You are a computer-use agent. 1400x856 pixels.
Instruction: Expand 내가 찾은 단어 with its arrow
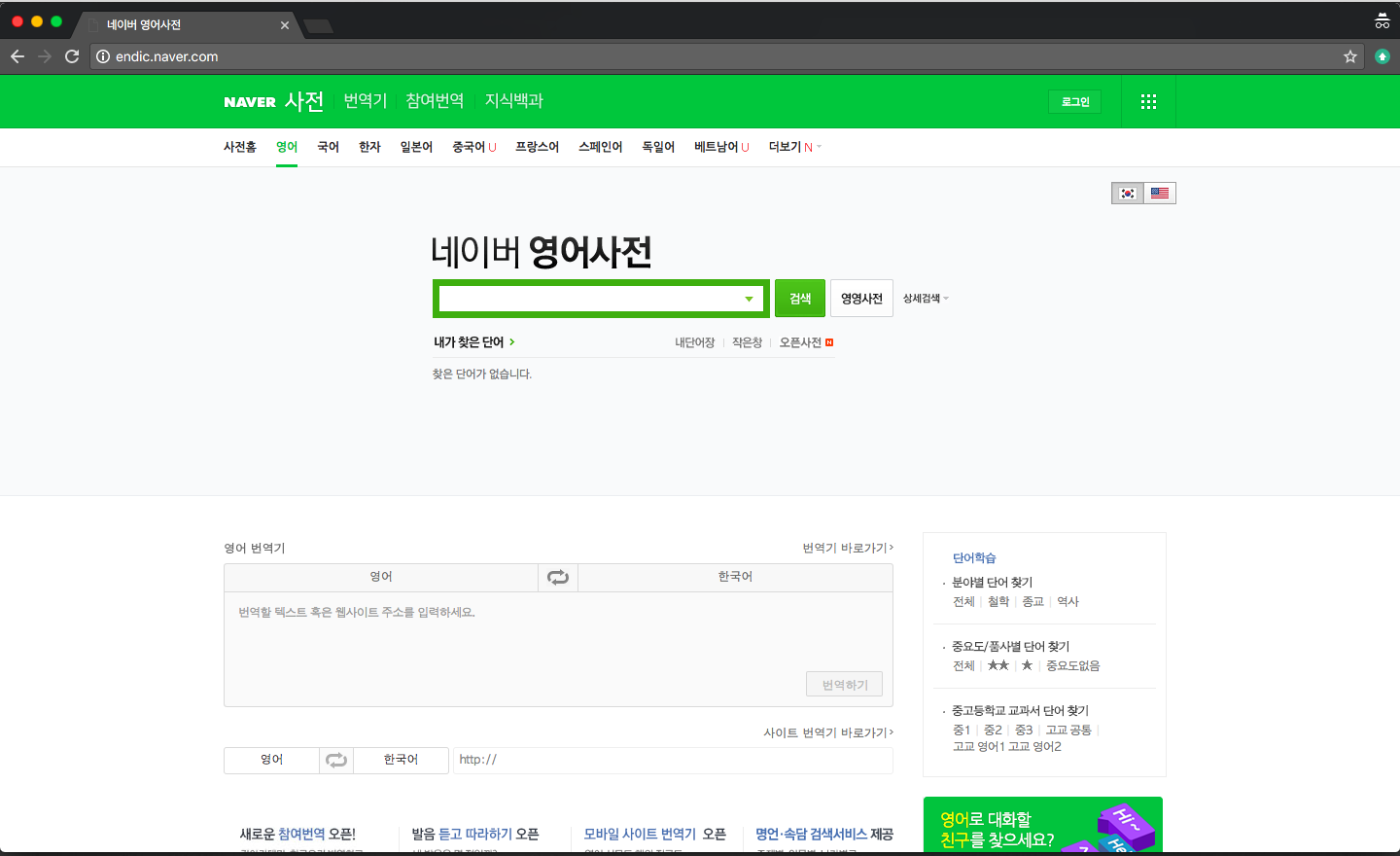pos(511,342)
